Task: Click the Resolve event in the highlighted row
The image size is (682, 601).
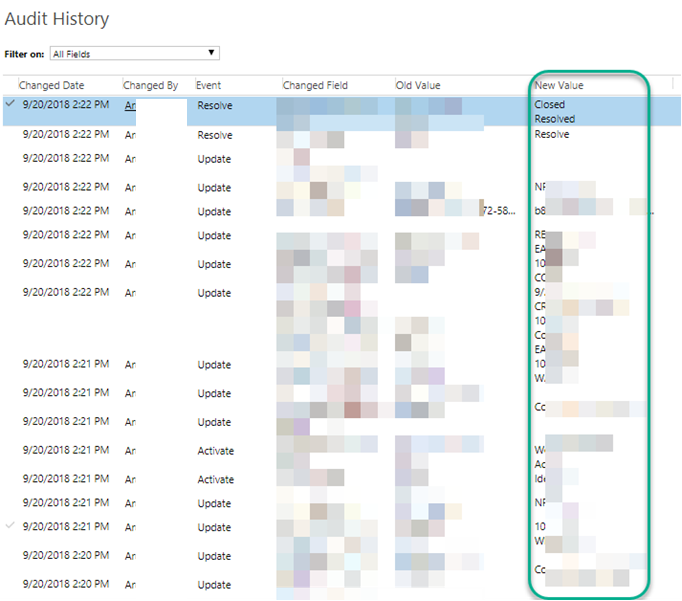Action: click(215, 105)
